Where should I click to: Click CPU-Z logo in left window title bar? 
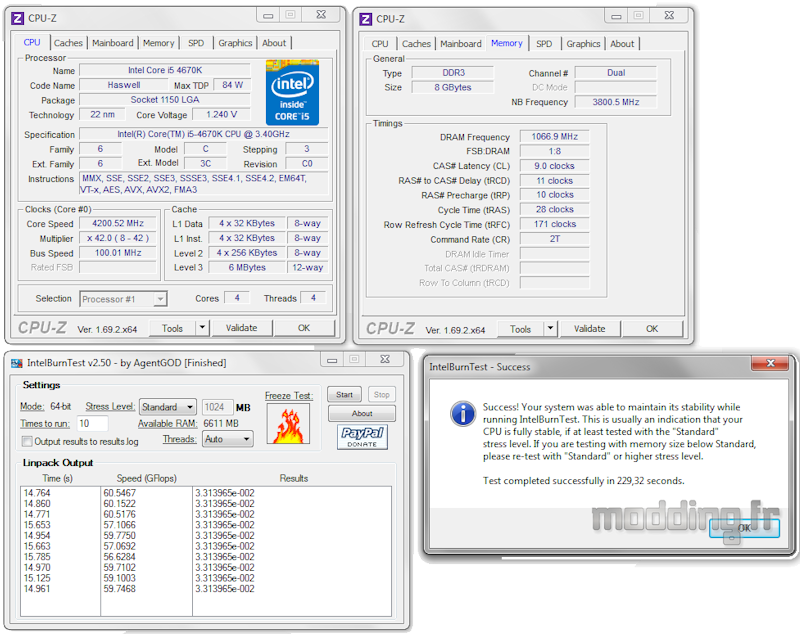tap(17, 18)
